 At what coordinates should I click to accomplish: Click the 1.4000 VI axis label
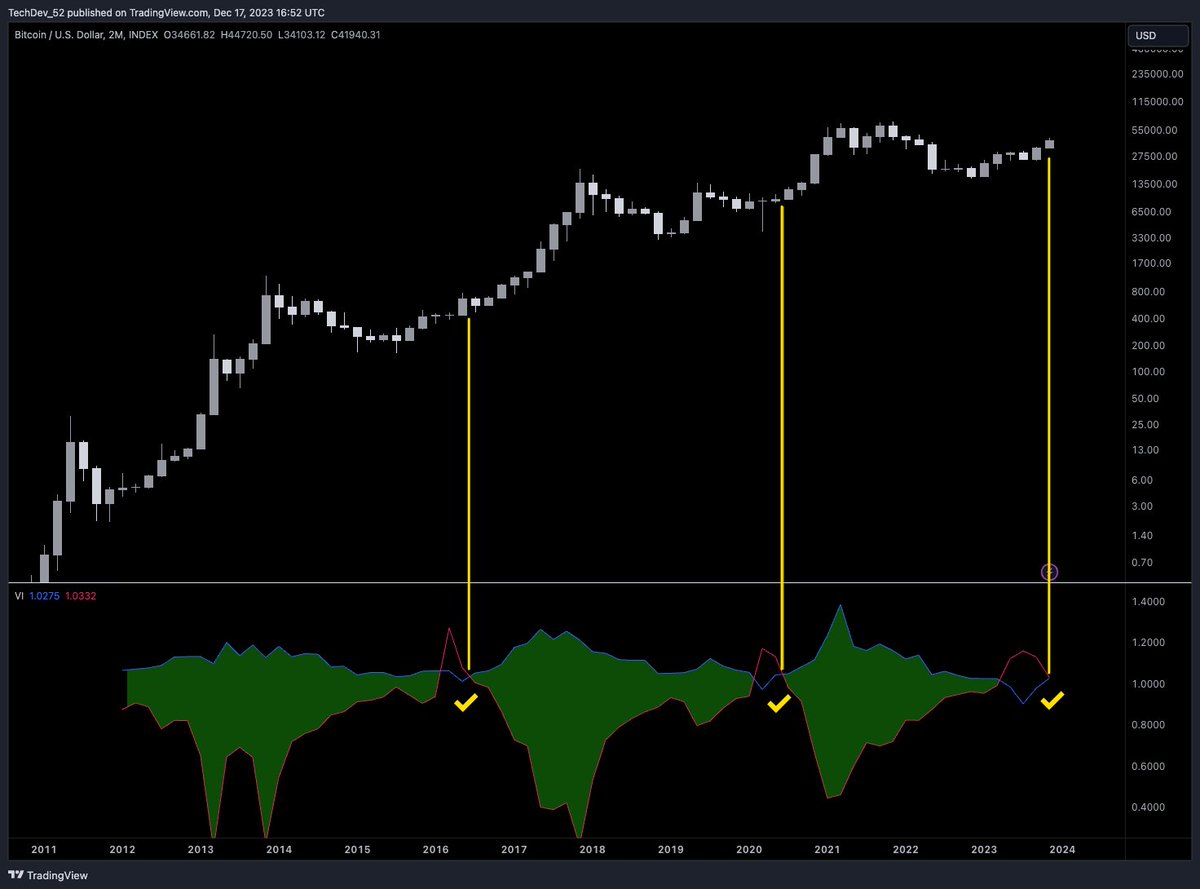(x=1148, y=602)
